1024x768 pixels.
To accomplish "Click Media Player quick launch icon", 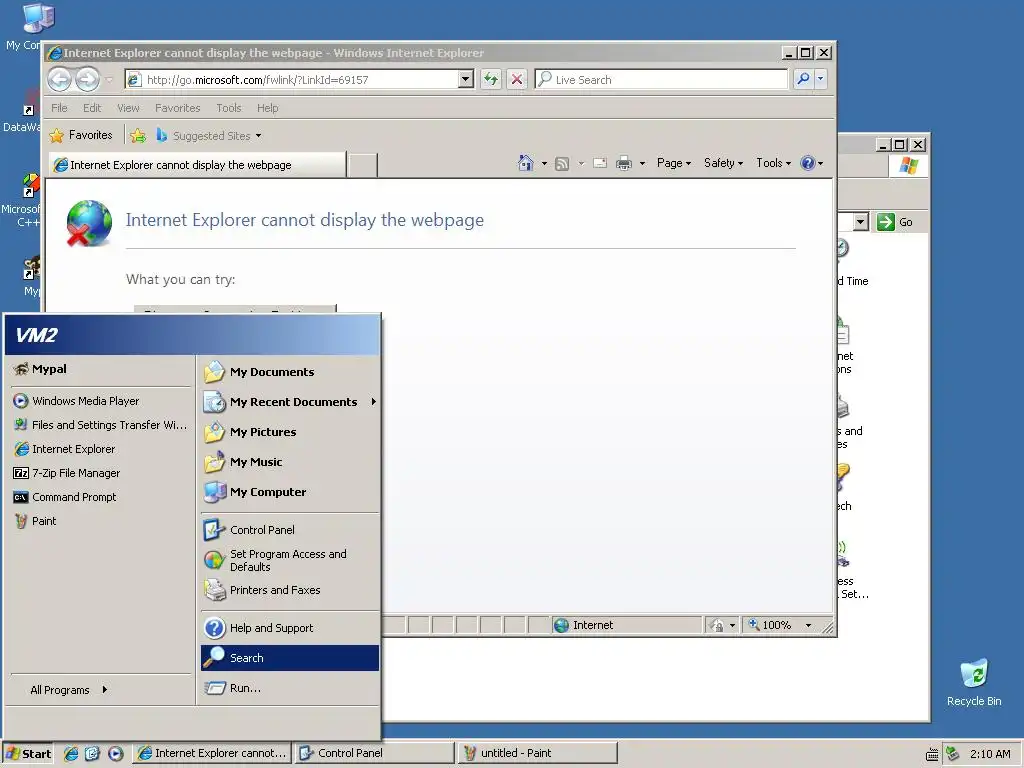I will [x=115, y=753].
